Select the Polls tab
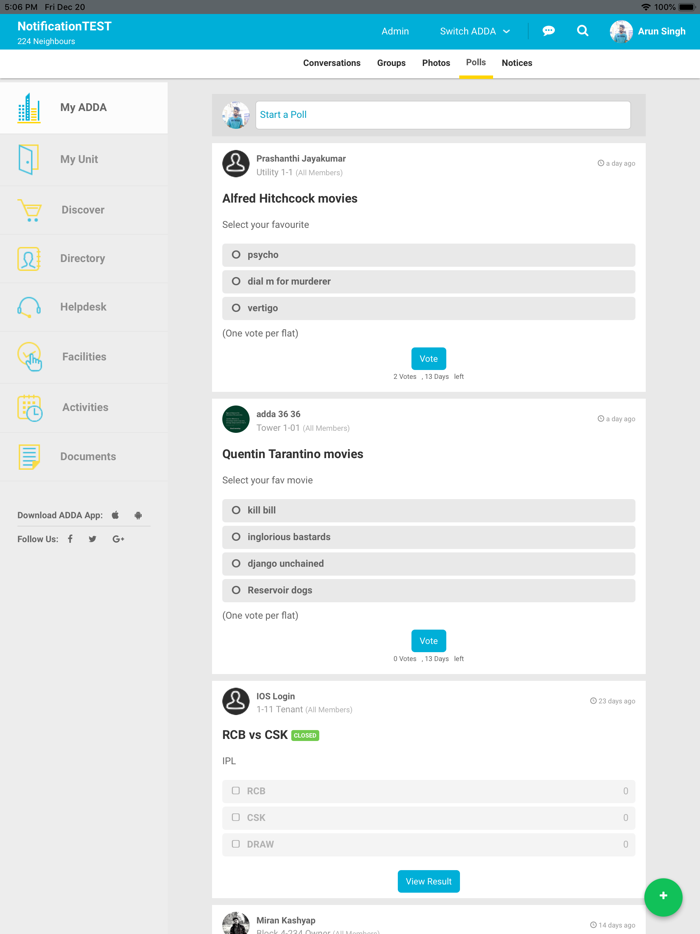This screenshot has height=934, width=700. click(476, 63)
